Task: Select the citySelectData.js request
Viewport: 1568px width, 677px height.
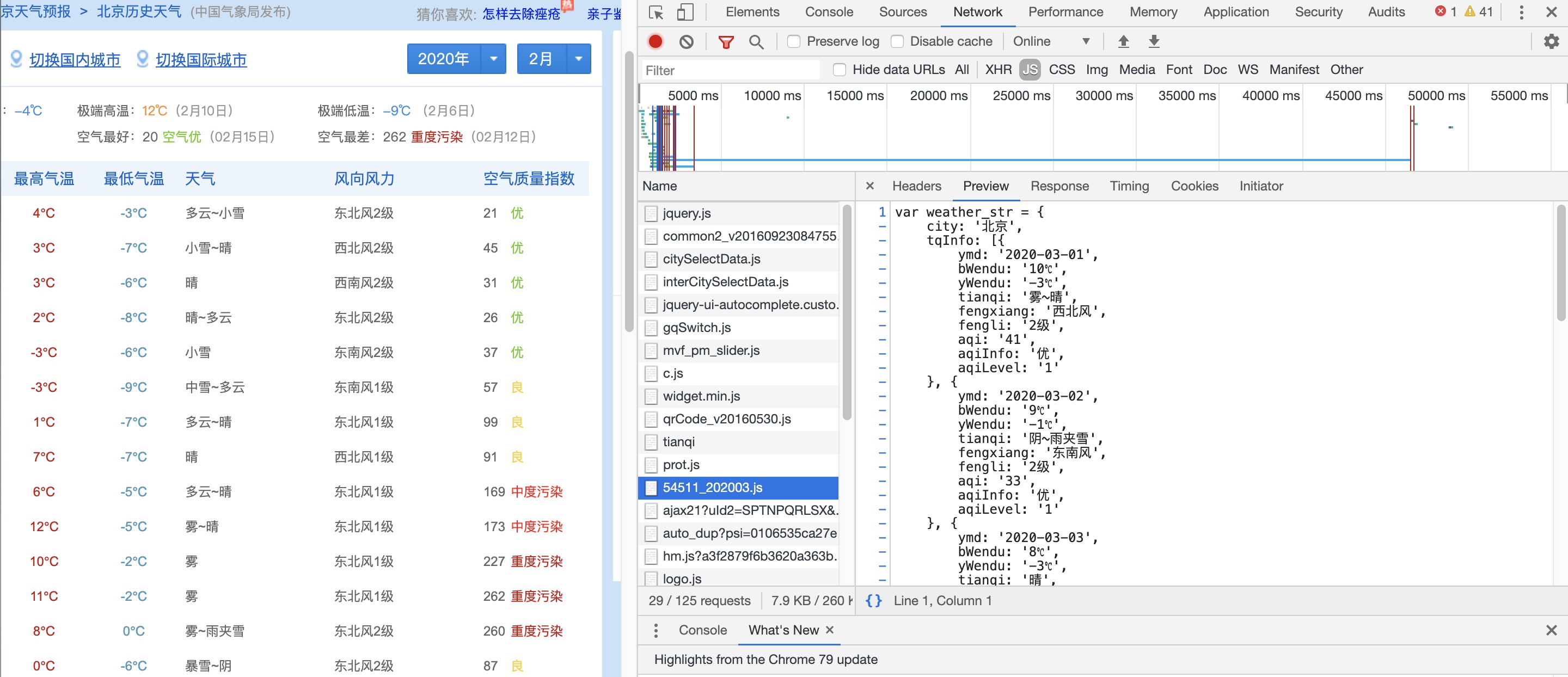Action: pyautogui.click(x=738, y=259)
